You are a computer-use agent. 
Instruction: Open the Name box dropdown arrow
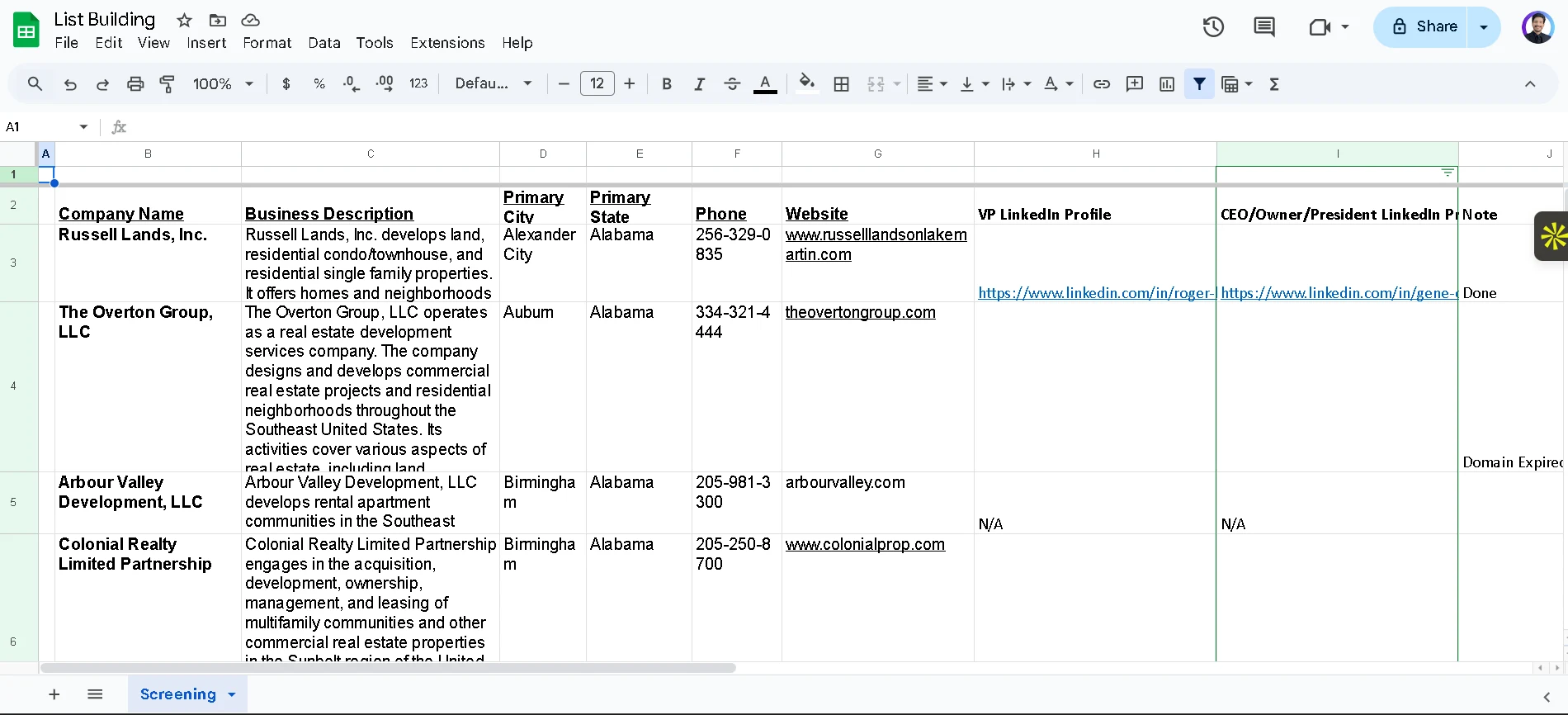point(83,126)
